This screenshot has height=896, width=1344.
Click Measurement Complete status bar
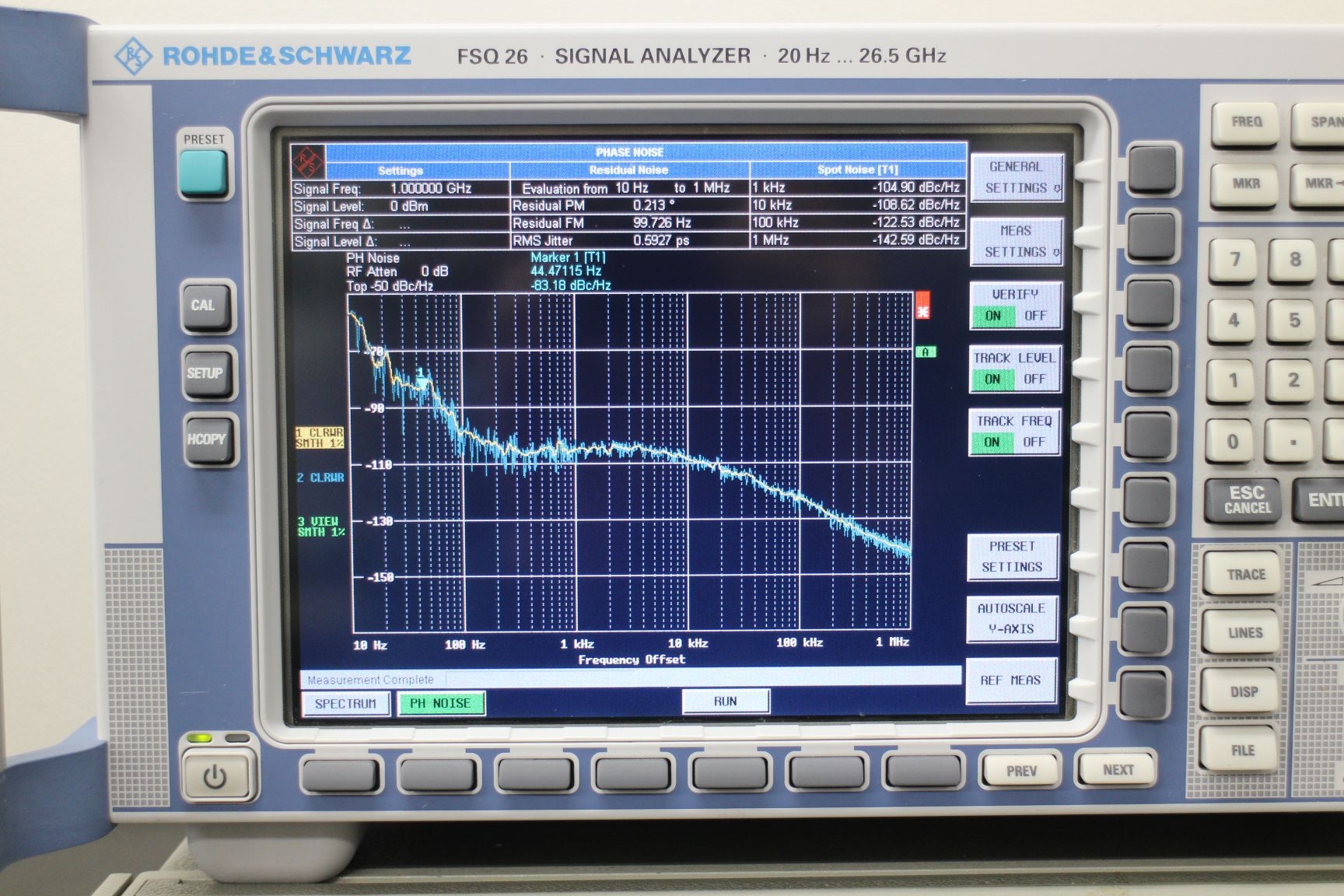(x=631, y=679)
